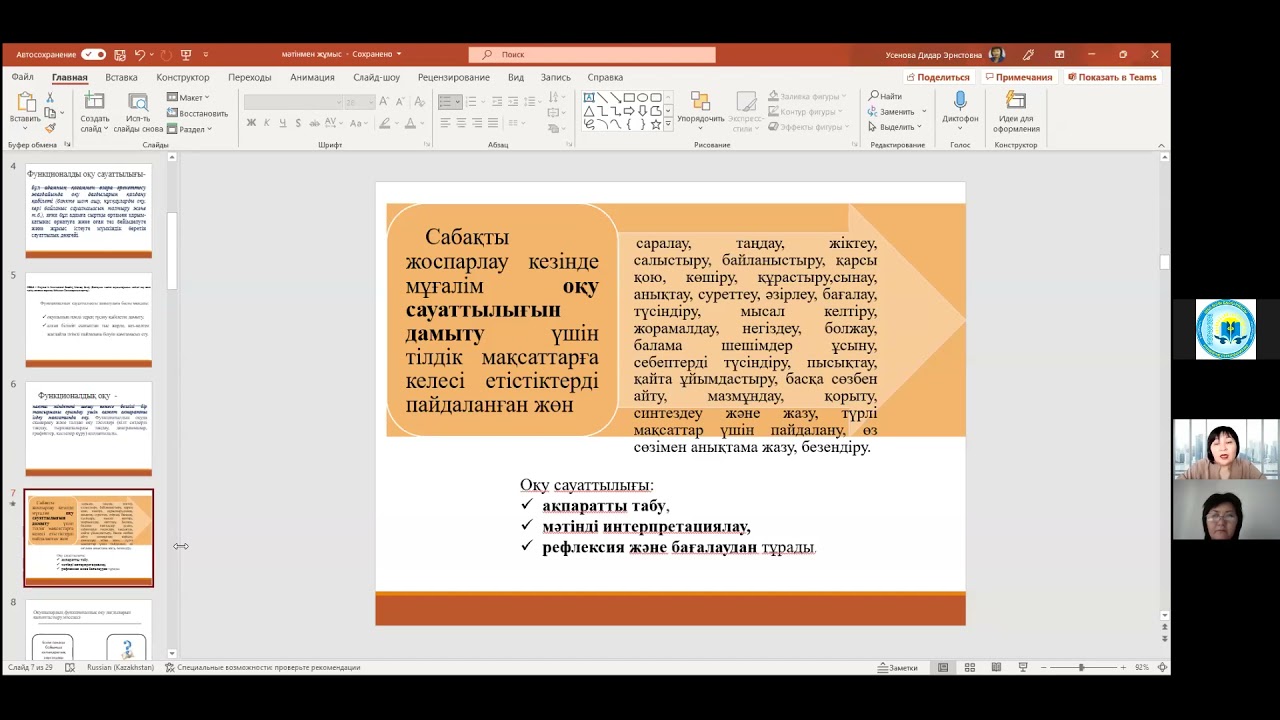Toggle the Автосохранение autosave switch

[94, 54]
